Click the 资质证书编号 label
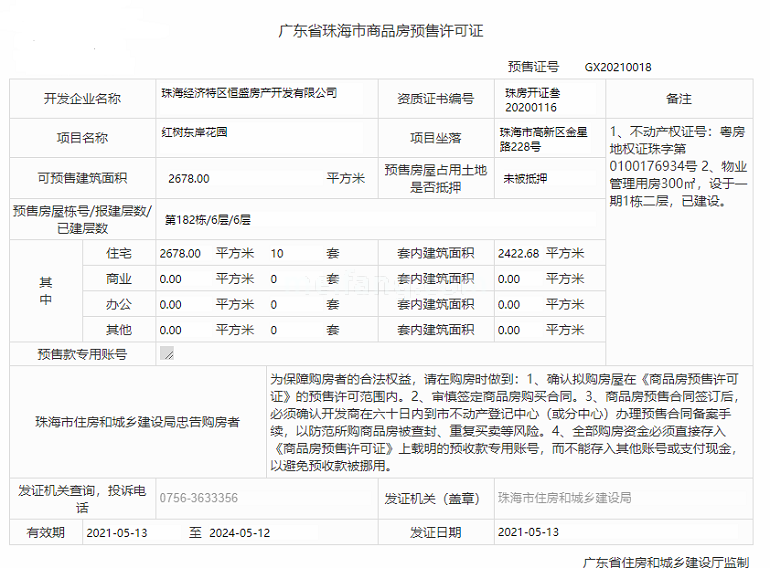 point(436,99)
